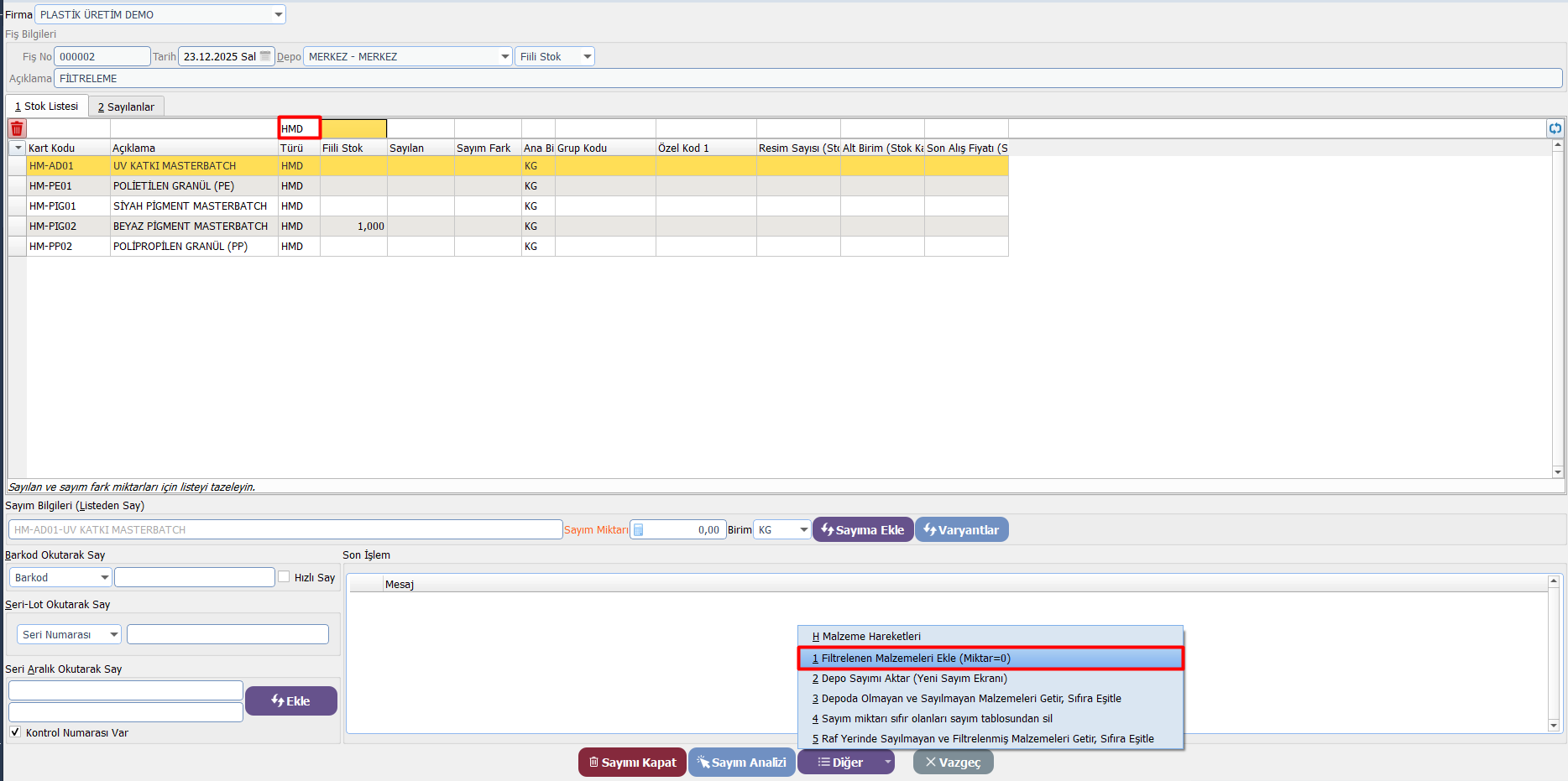The width and height of the screenshot is (1568, 781).
Task: Click the Ekle button for serial range
Action: coord(290,701)
